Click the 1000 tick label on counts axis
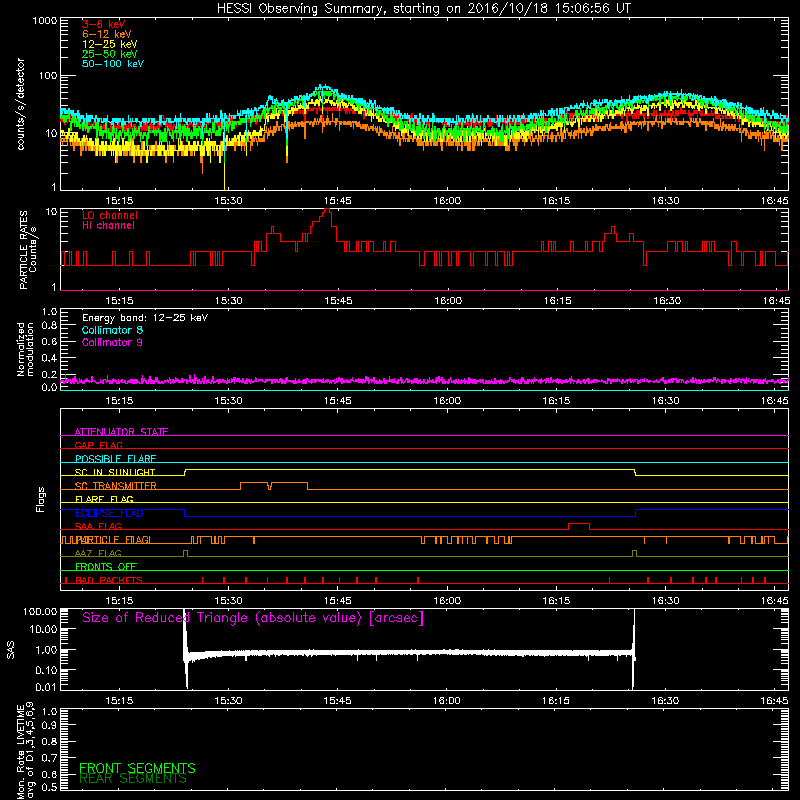 44,21
